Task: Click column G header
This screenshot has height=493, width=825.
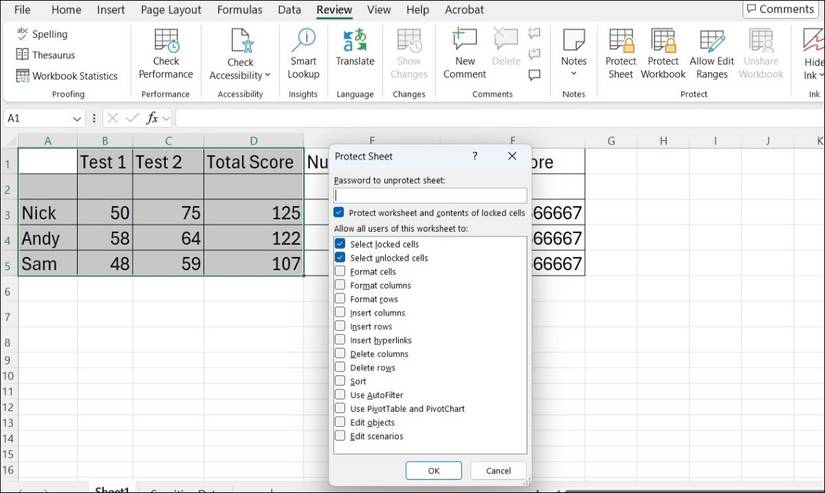Action: [x=611, y=140]
